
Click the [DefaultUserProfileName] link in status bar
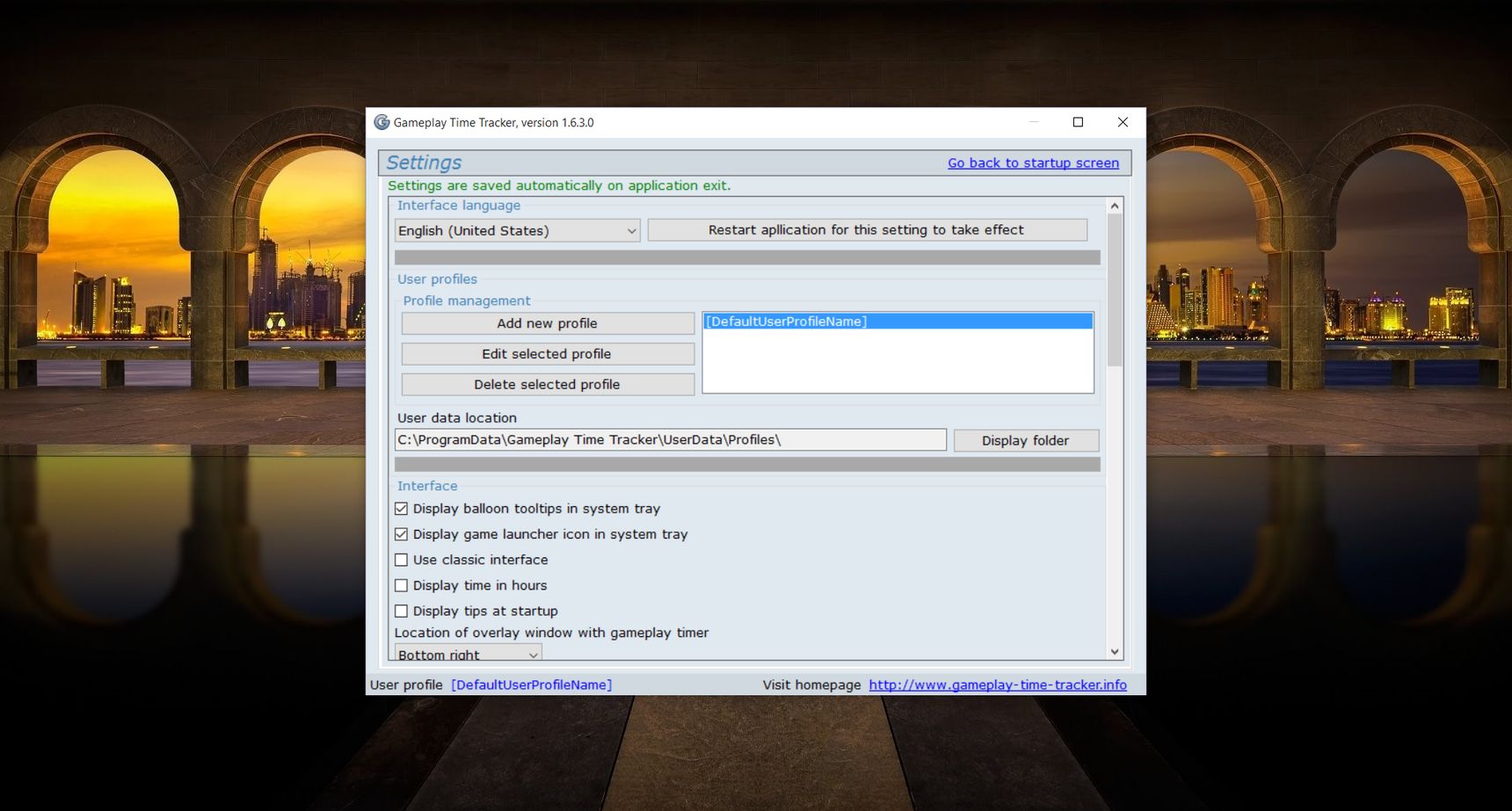(532, 684)
